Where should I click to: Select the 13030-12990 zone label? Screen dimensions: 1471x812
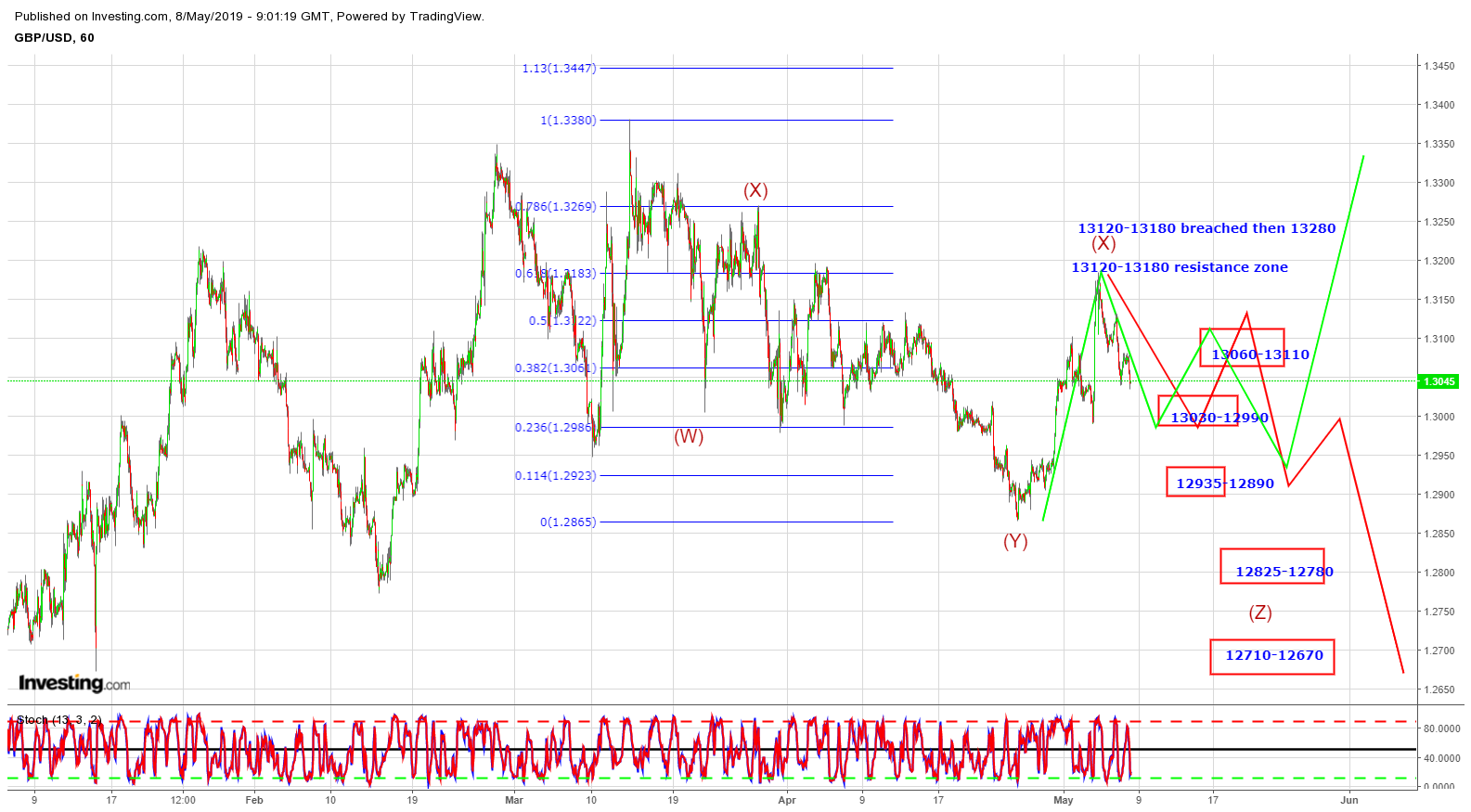1219,418
